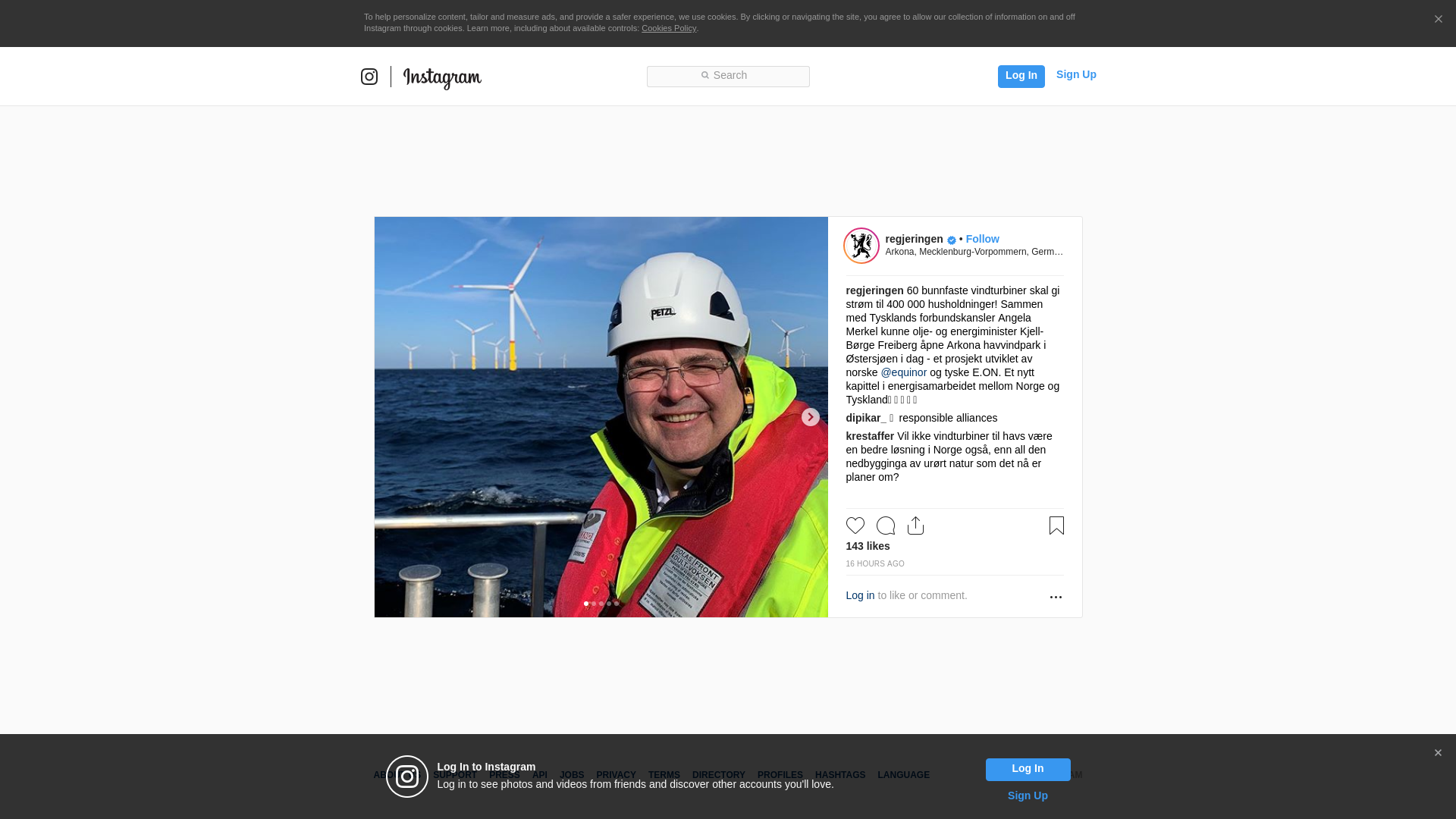Viewport: 1456px width, 819px height.
Task: Open the HASHTAGS footer link
Action: click(840, 775)
